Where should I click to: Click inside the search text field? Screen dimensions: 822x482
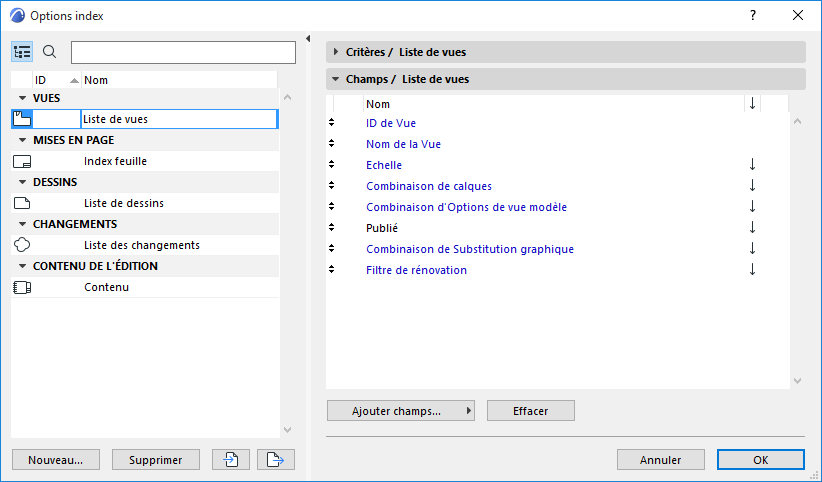[183, 52]
